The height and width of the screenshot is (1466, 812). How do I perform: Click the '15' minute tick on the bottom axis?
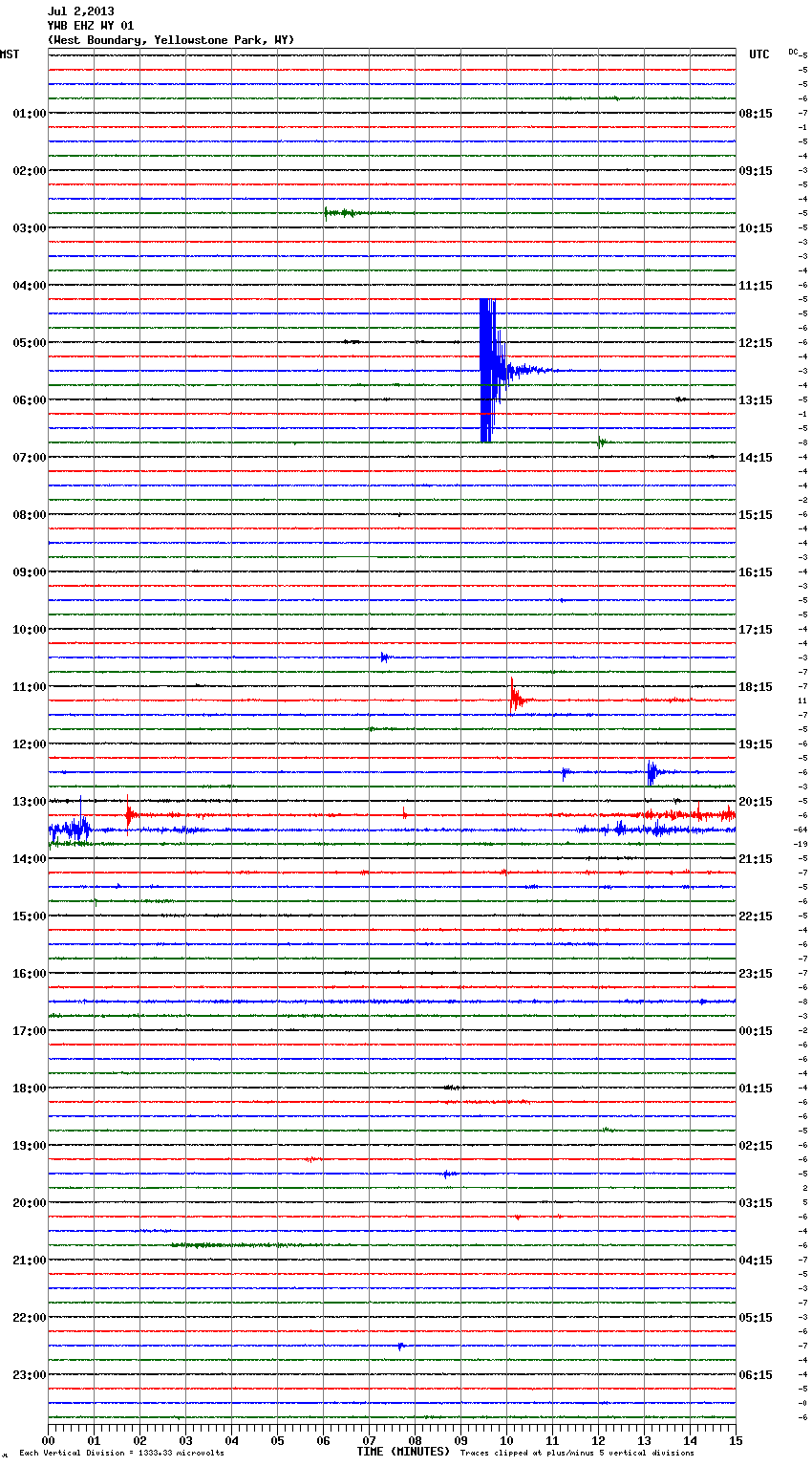coord(736,1440)
